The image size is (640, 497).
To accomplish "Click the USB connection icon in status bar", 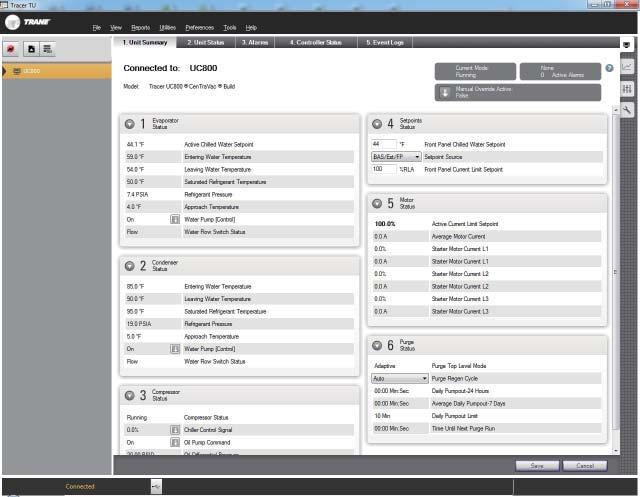I will coord(156,486).
